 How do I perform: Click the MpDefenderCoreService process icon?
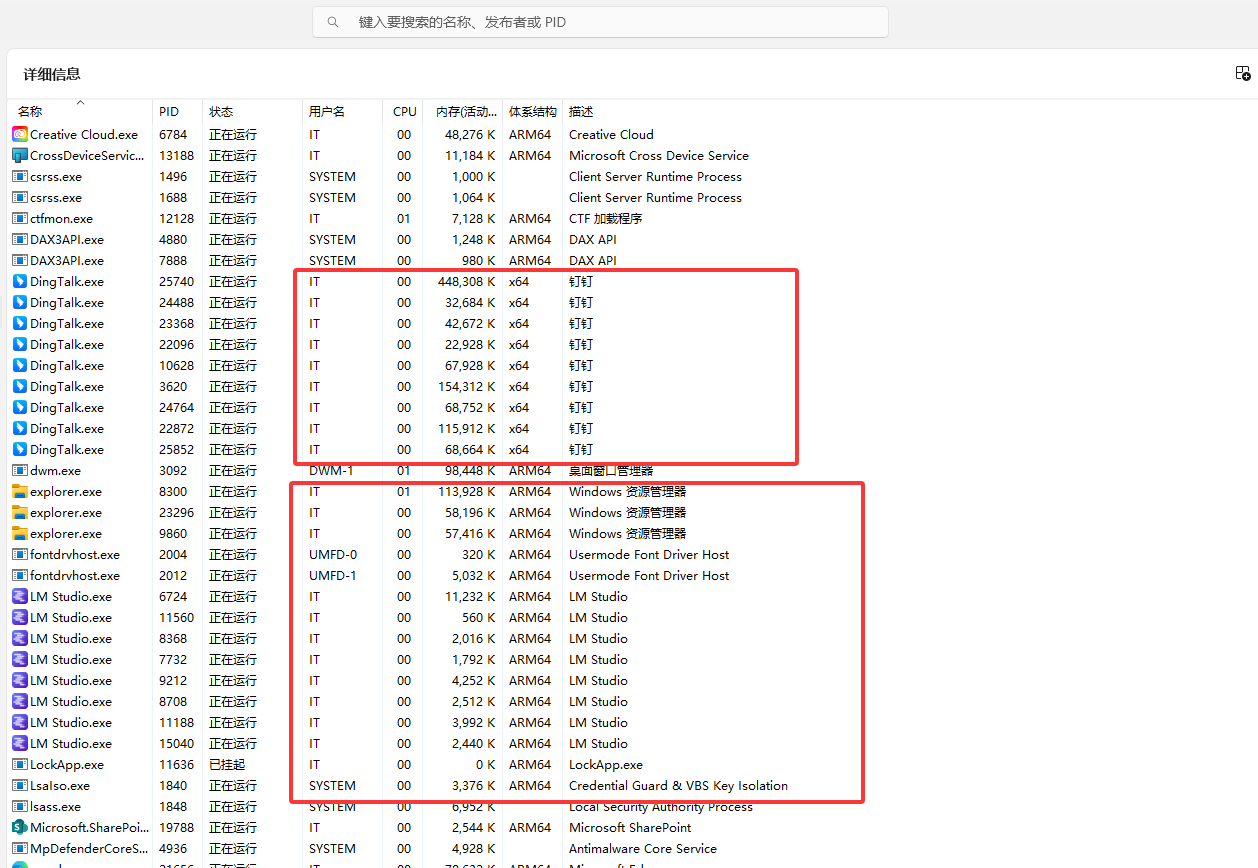coord(20,848)
